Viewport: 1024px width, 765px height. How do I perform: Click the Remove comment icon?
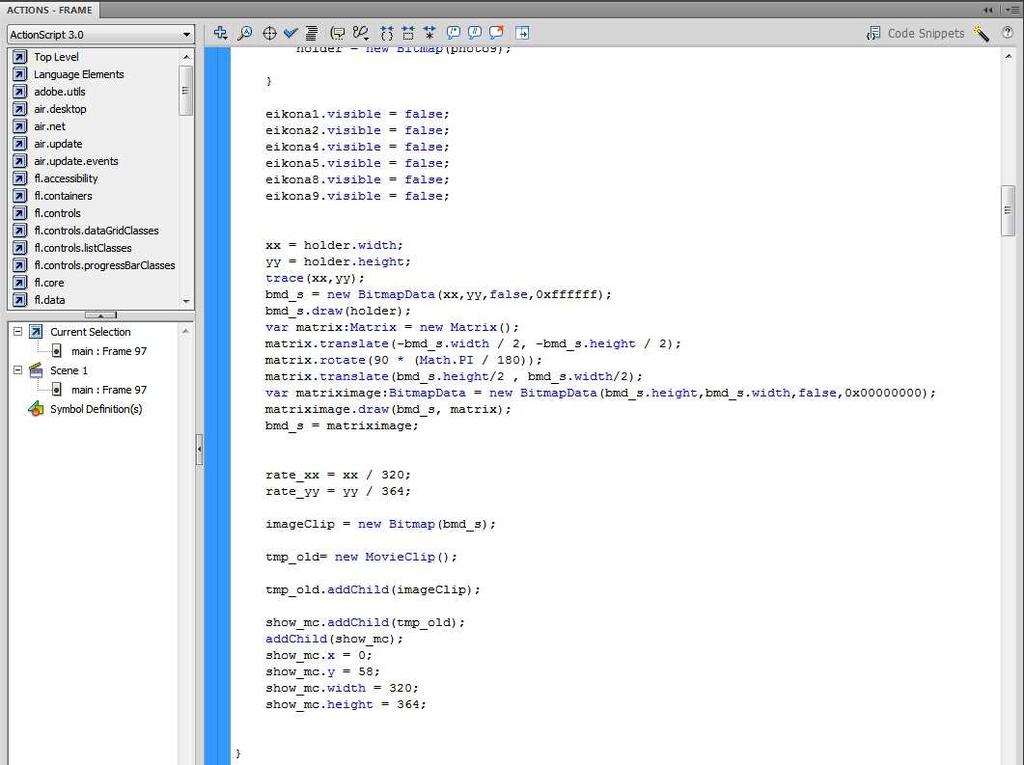click(x=496, y=33)
